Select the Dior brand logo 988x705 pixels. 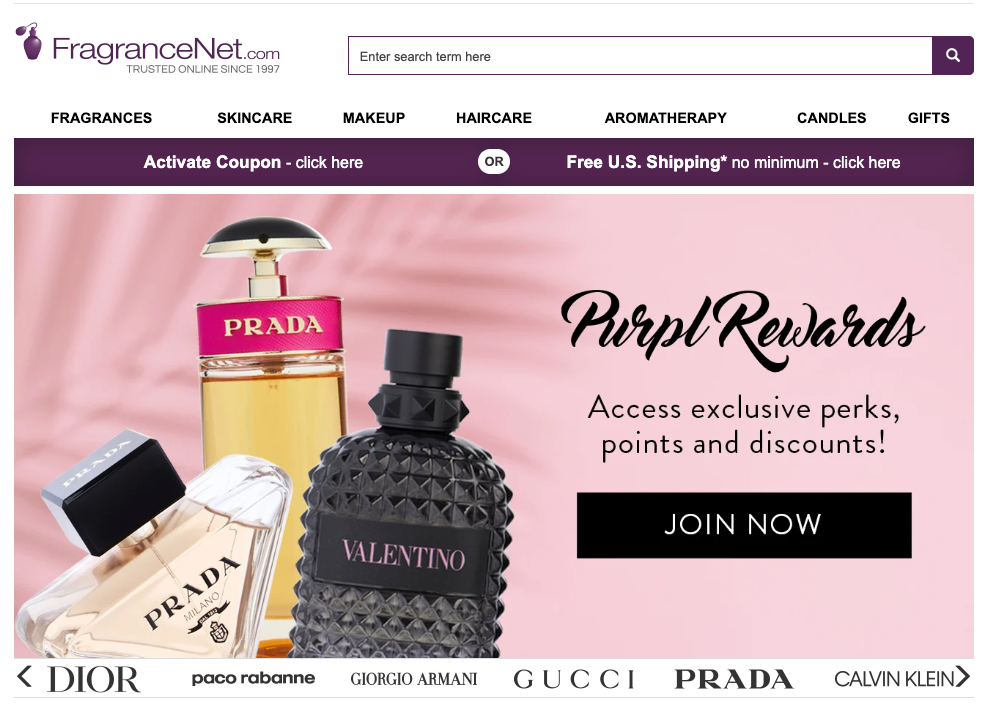click(94, 679)
